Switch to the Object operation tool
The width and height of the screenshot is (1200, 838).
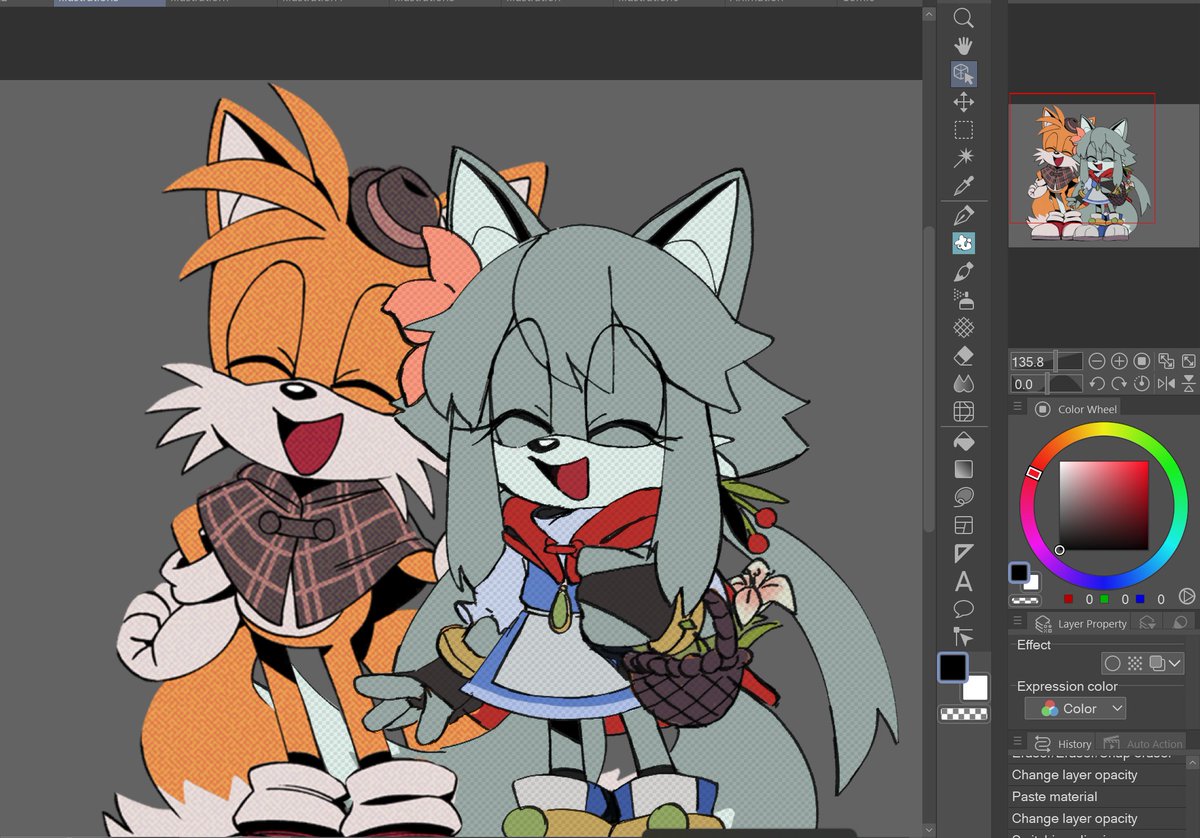click(x=963, y=73)
